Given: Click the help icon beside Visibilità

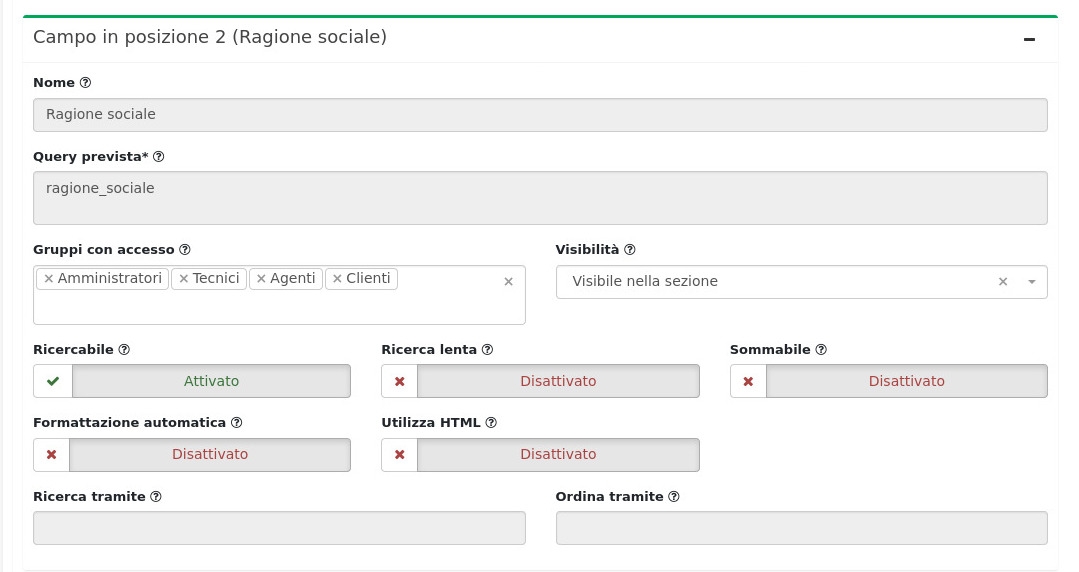Looking at the screenshot, I should point(630,250).
